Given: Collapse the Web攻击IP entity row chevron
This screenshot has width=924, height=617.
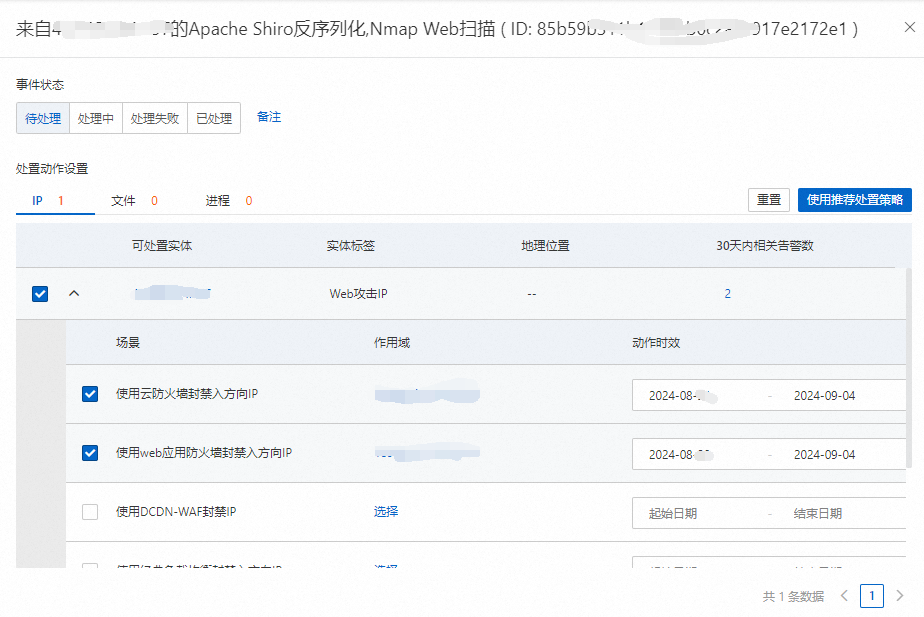Looking at the screenshot, I should (x=73, y=294).
